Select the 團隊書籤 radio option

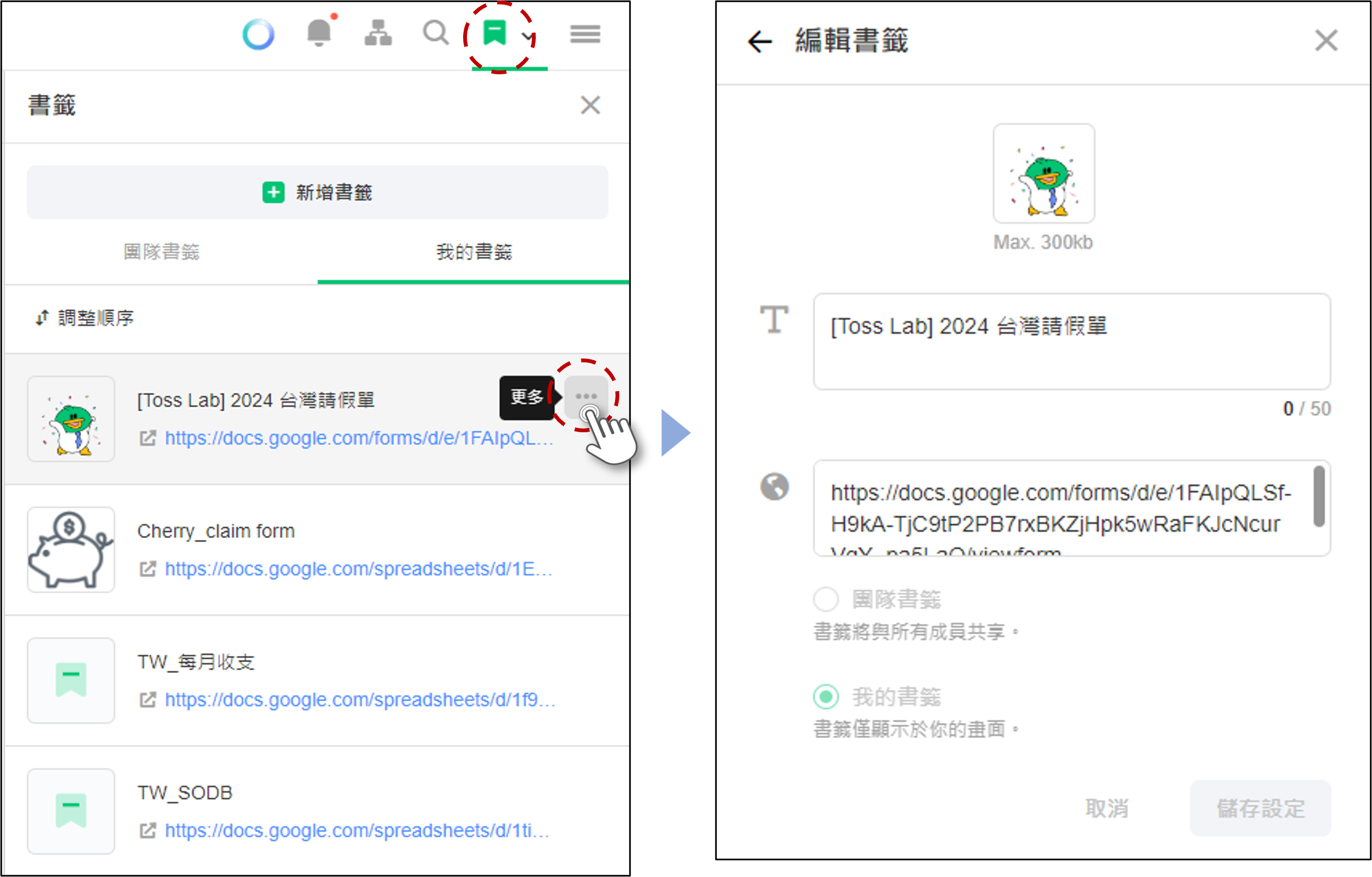click(825, 599)
